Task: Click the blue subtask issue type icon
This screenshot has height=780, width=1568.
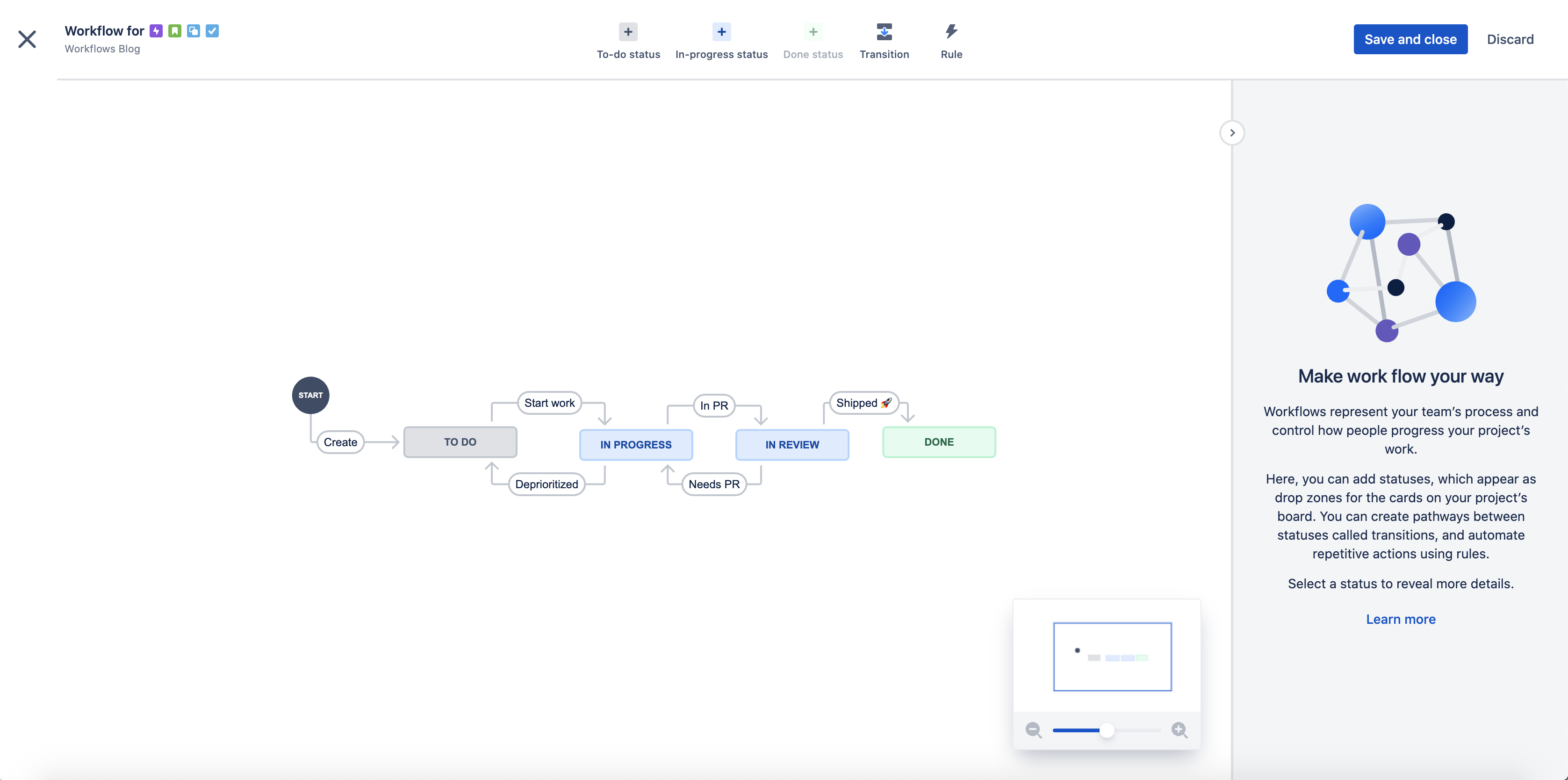Action: coord(194,31)
